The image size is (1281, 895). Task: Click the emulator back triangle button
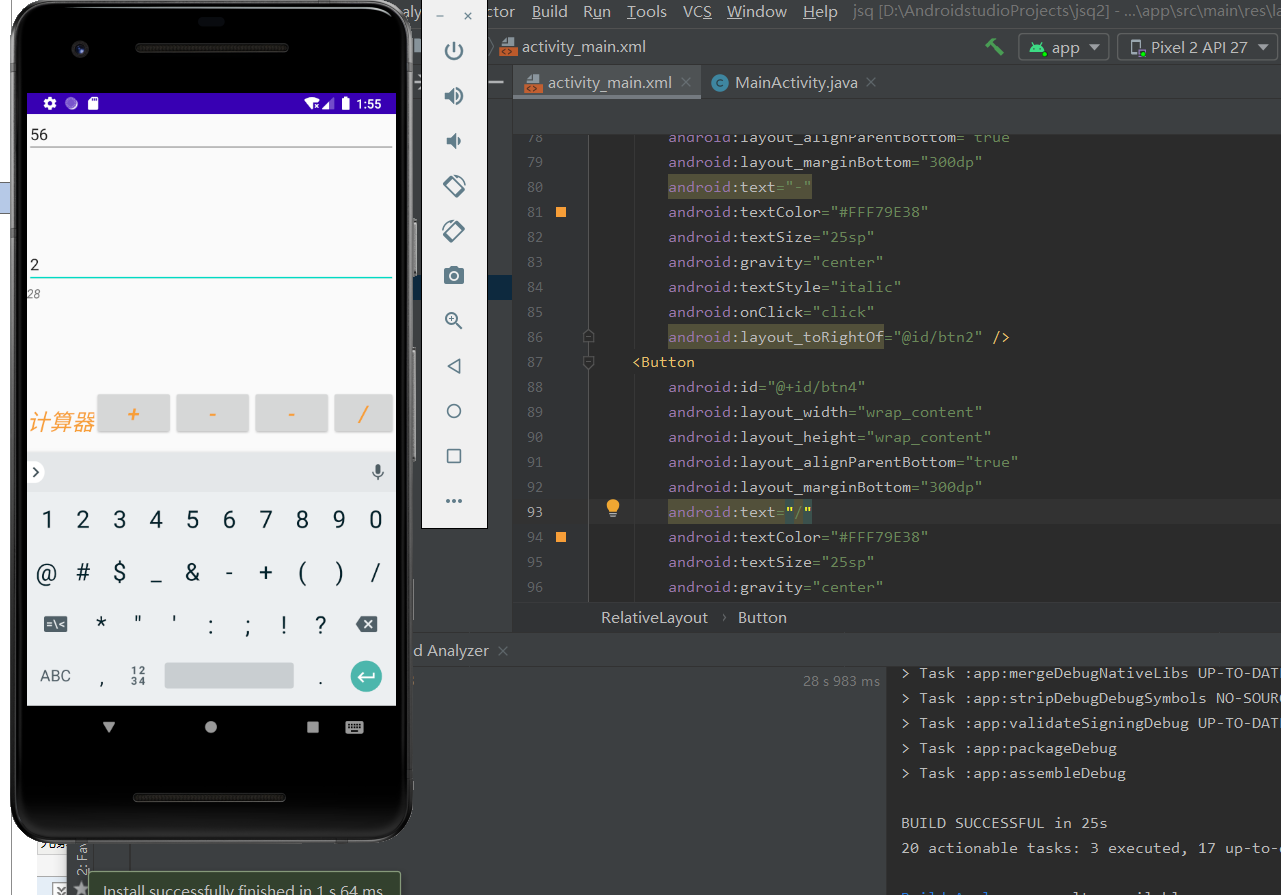454,366
